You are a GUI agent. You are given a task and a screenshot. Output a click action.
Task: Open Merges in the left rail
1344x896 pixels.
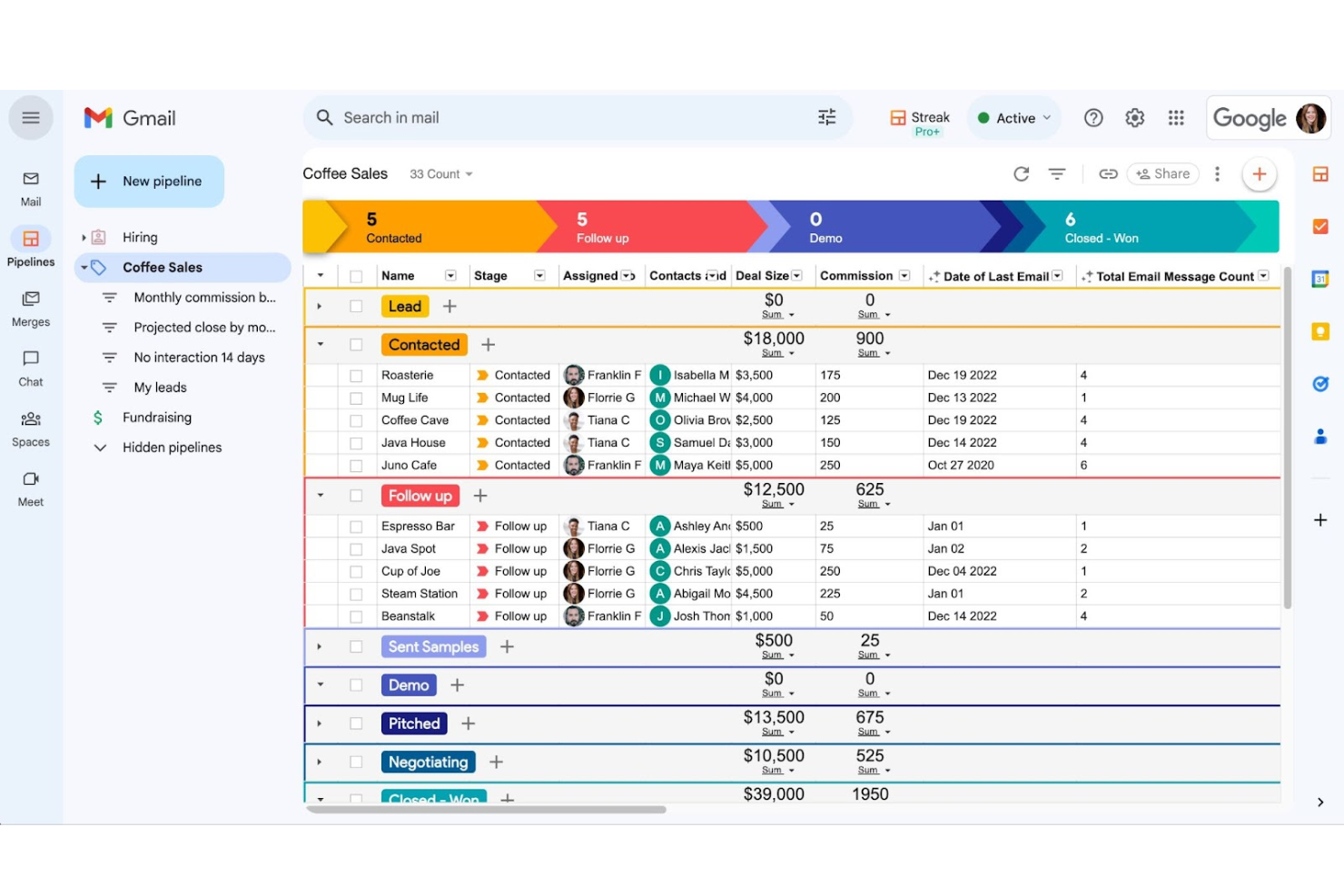click(31, 308)
